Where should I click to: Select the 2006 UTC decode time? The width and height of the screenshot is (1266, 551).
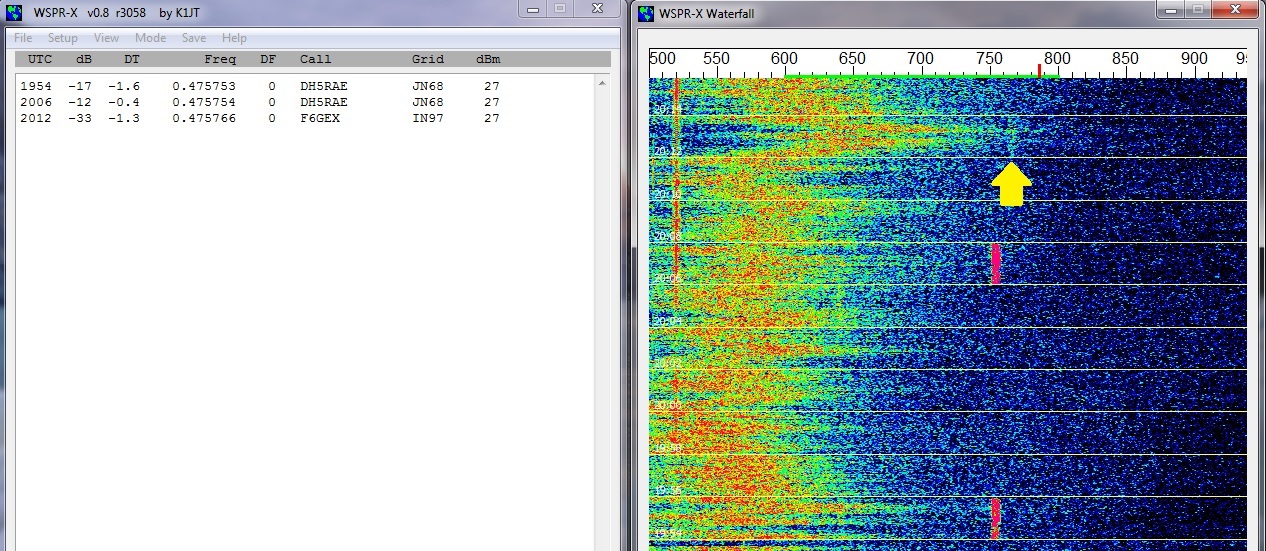(36, 102)
